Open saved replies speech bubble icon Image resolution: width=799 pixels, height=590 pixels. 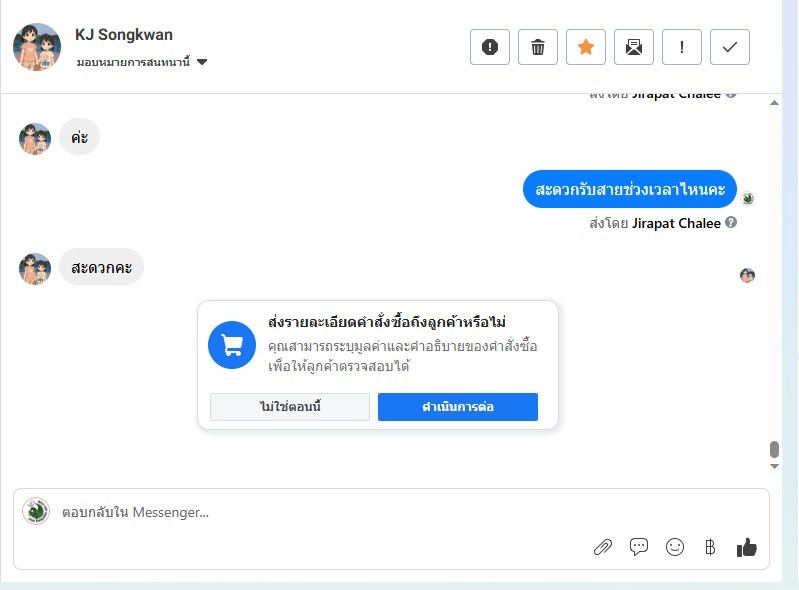(x=639, y=547)
